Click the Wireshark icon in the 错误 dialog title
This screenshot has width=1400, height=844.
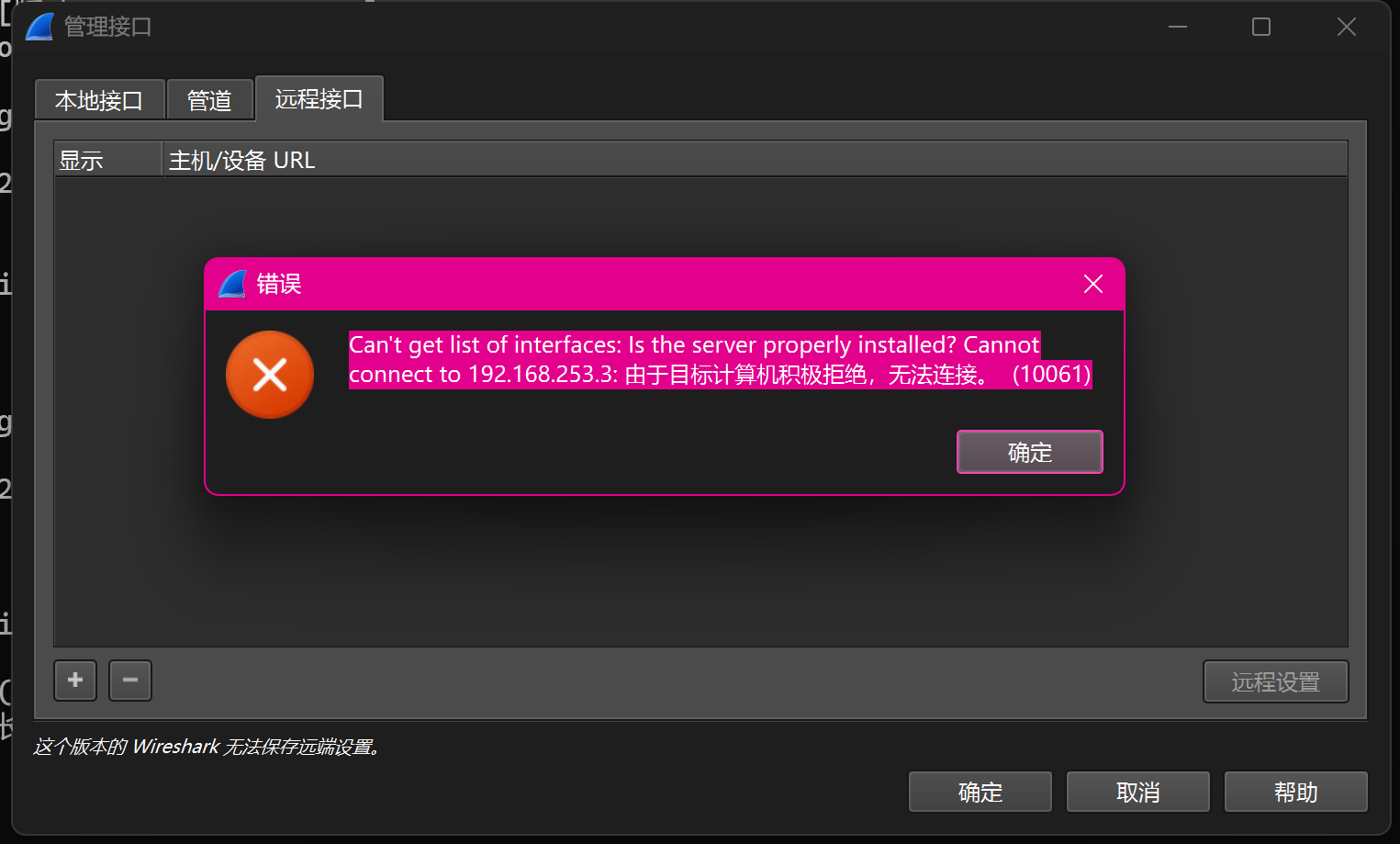tap(233, 284)
